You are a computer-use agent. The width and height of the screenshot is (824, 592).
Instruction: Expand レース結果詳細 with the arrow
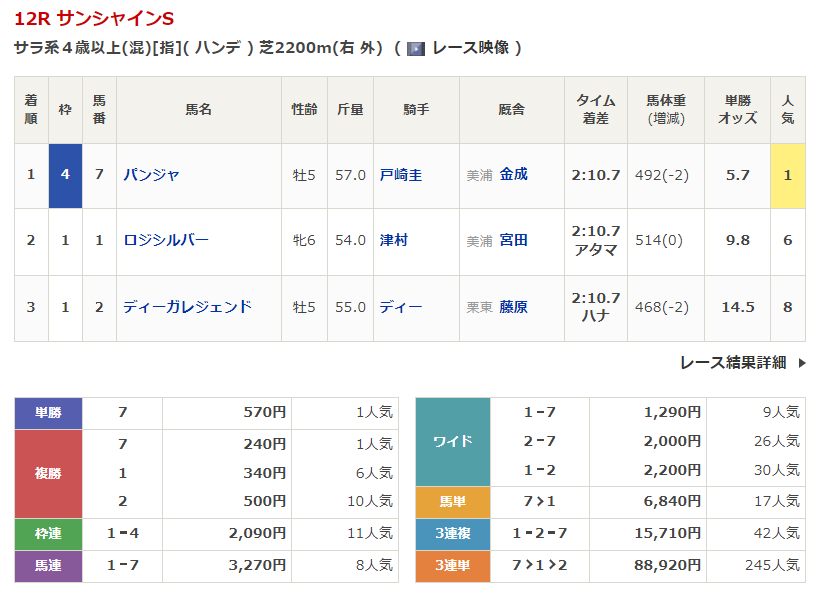point(800,363)
